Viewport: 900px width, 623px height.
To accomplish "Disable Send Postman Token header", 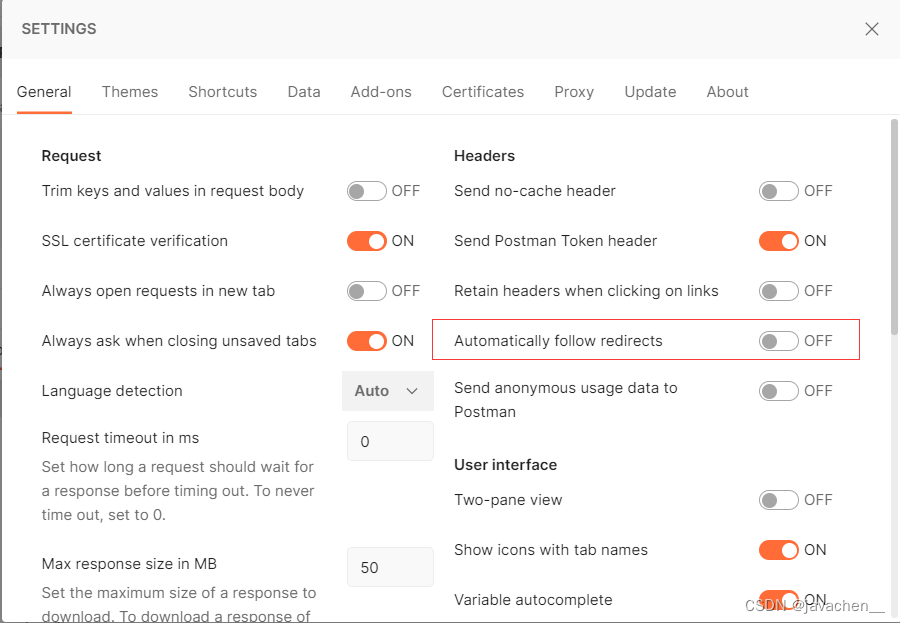I will [x=779, y=241].
